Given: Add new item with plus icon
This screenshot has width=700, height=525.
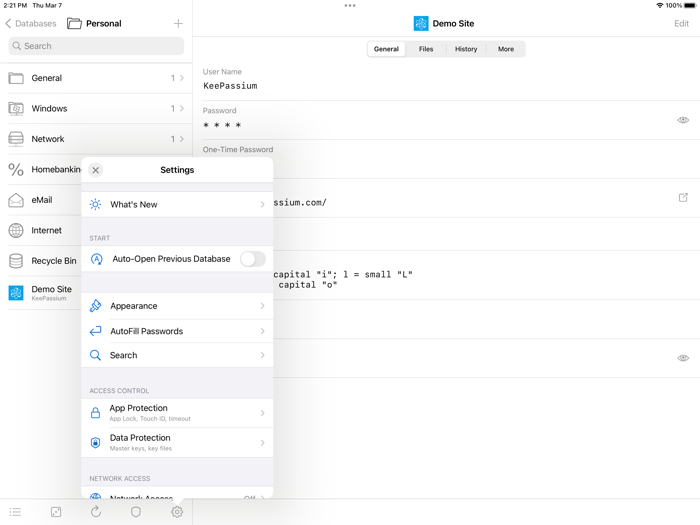Looking at the screenshot, I should pyautogui.click(x=178, y=24).
